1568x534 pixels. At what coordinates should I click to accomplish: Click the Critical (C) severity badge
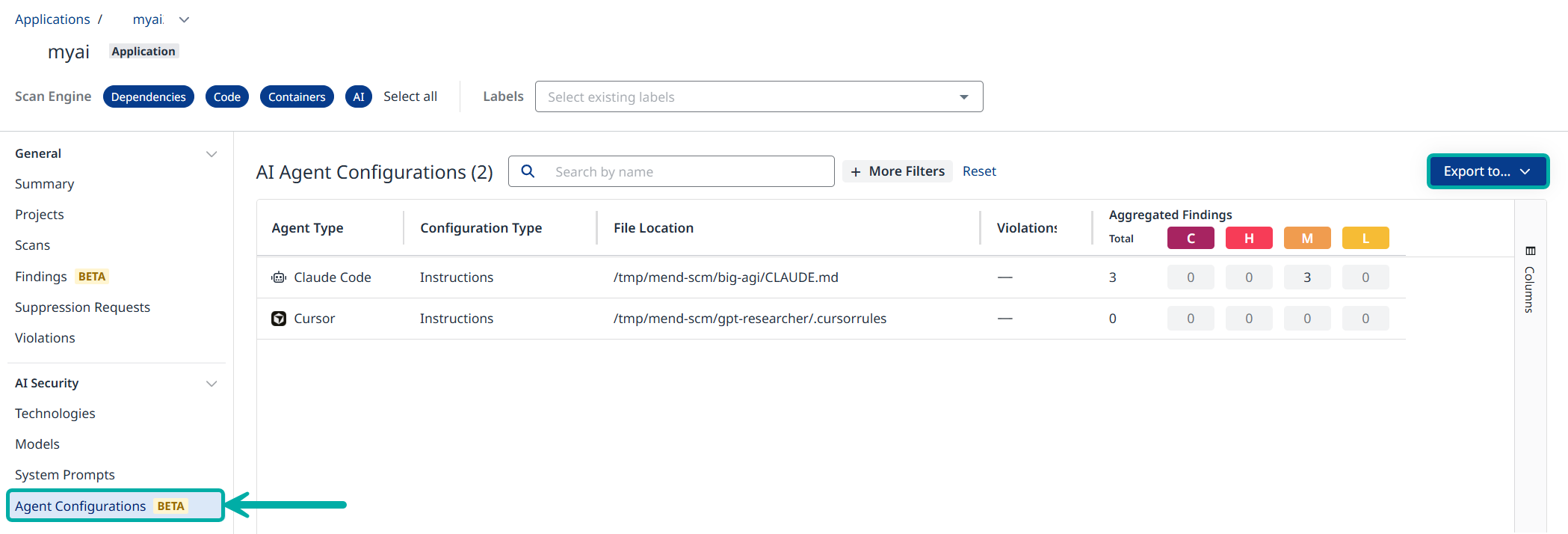1191,238
